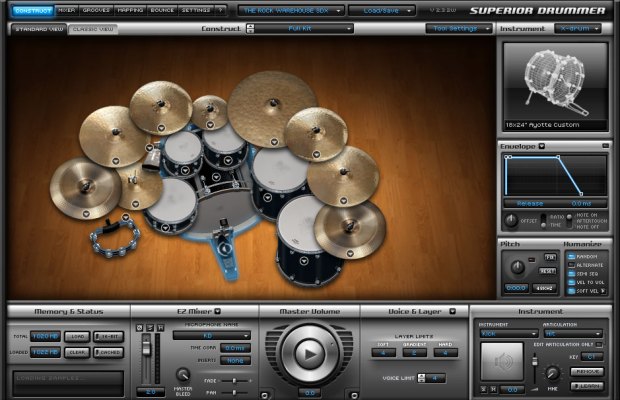Open the left crash cymbal arrow
The image size is (620, 400).
point(115,161)
